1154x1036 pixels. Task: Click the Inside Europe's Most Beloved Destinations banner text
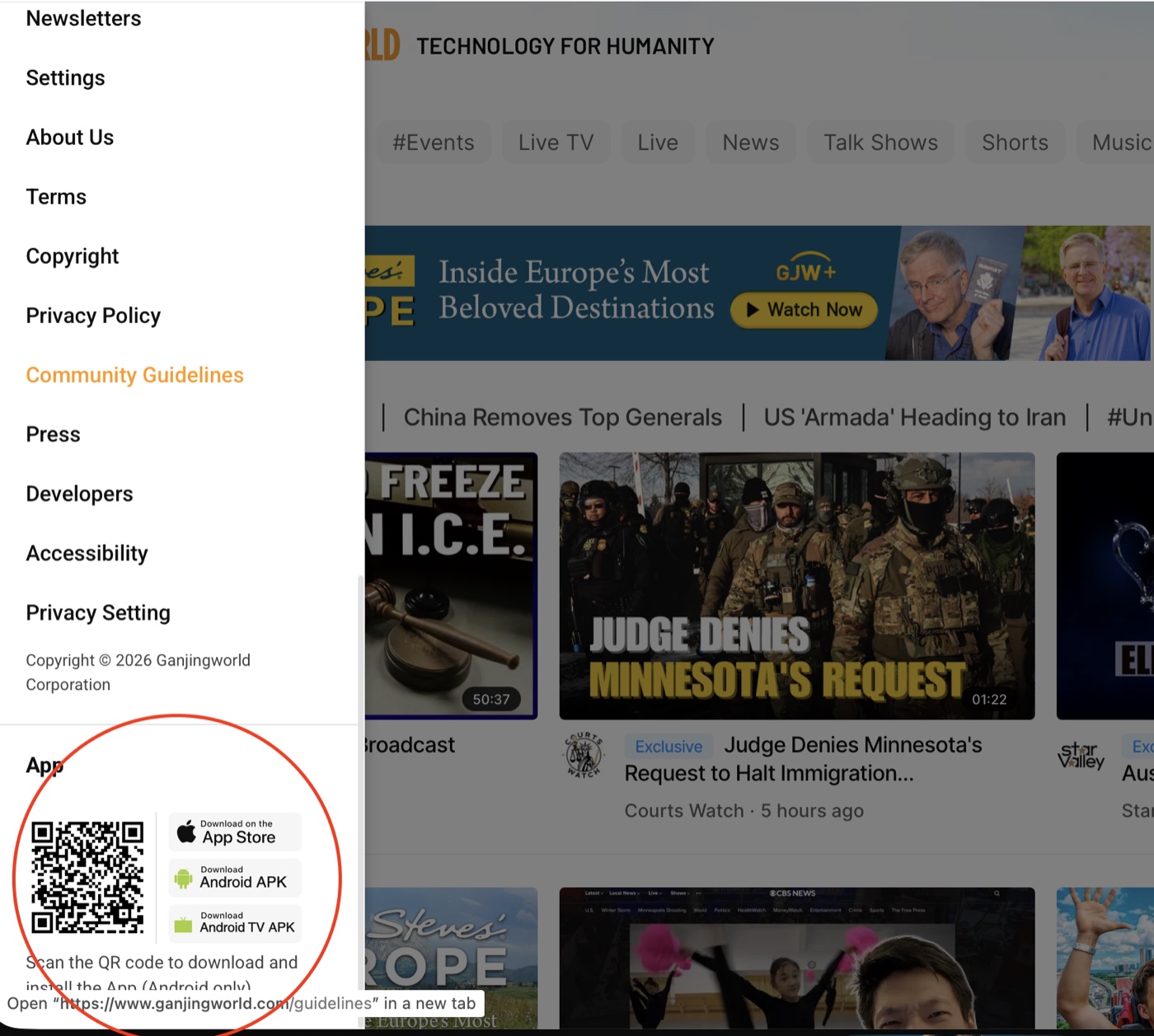[576, 289]
